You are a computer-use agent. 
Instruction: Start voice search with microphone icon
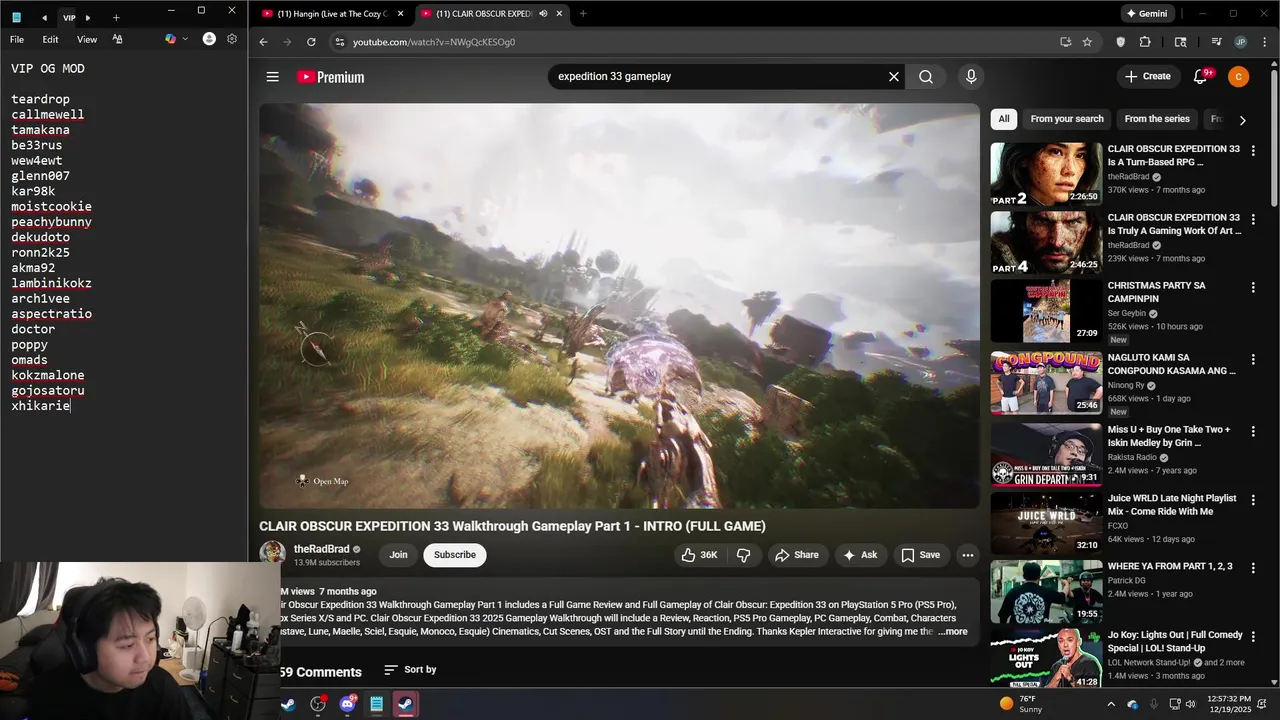point(970,77)
